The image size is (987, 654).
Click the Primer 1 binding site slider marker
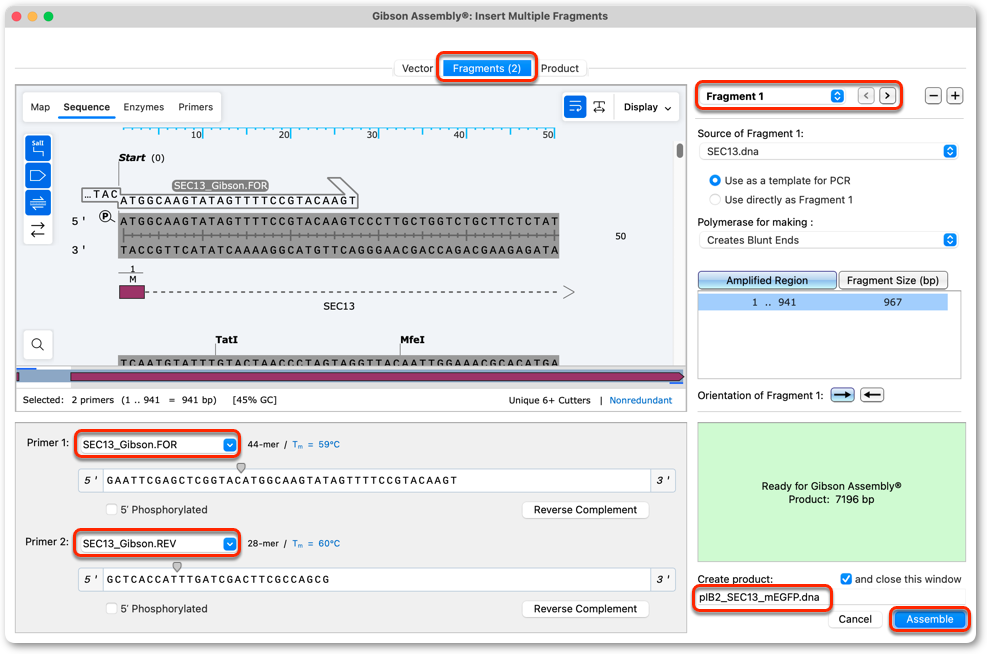(240, 467)
